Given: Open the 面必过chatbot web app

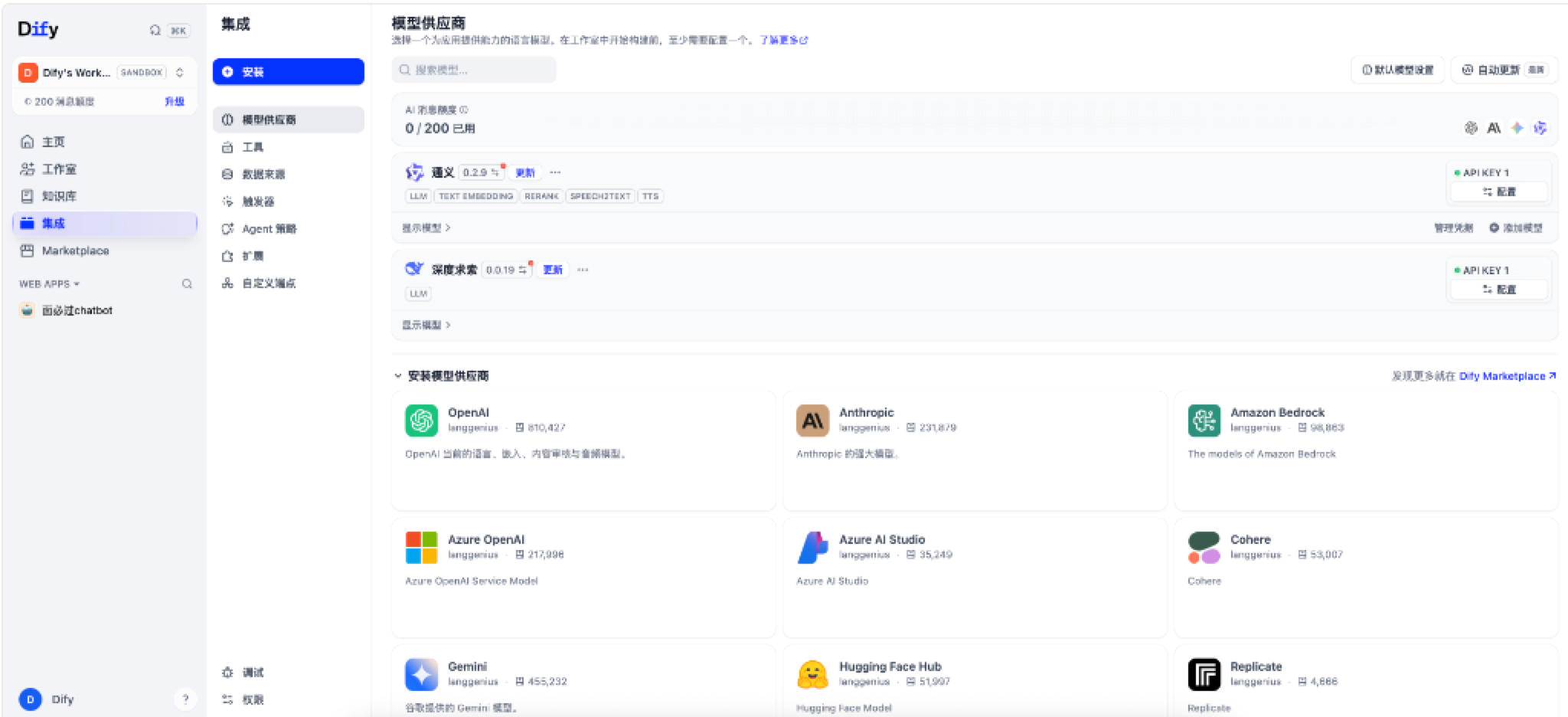Looking at the screenshot, I should tap(104, 310).
